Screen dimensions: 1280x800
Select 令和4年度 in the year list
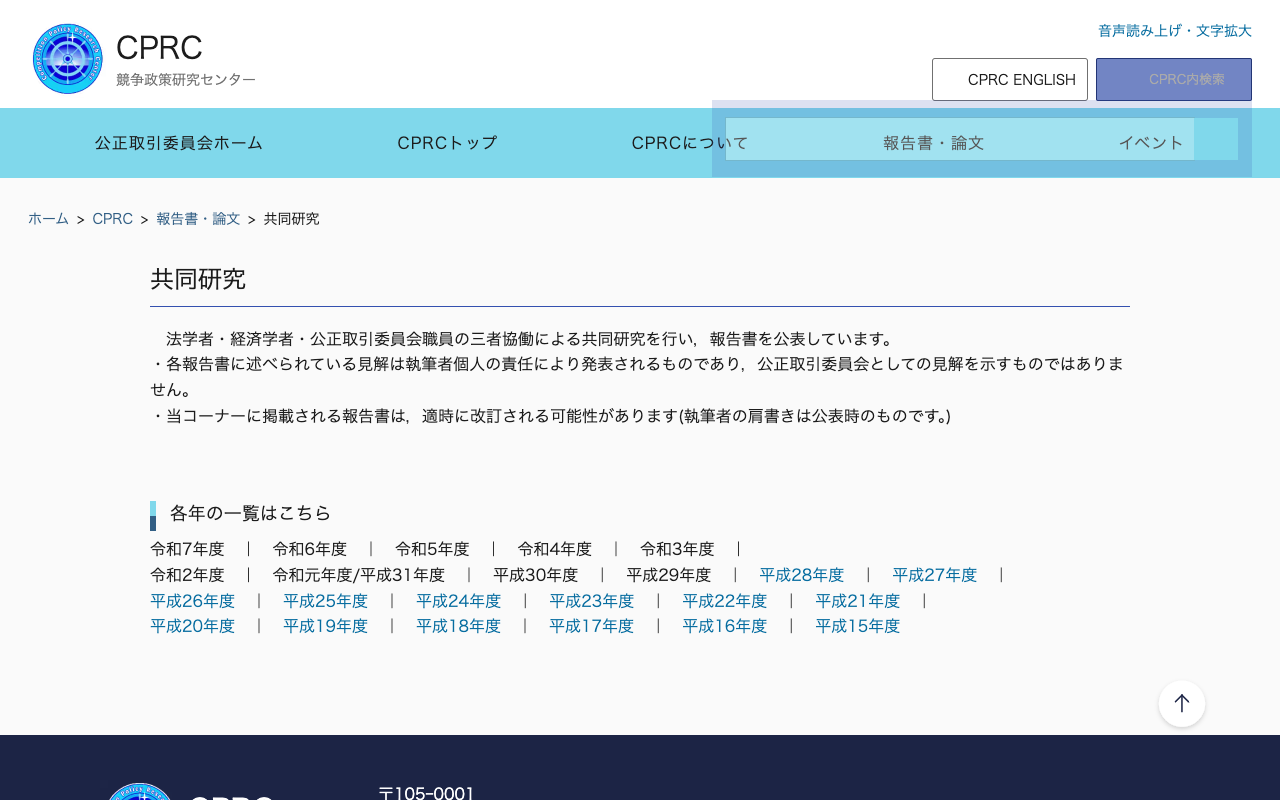click(x=555, y=549)
